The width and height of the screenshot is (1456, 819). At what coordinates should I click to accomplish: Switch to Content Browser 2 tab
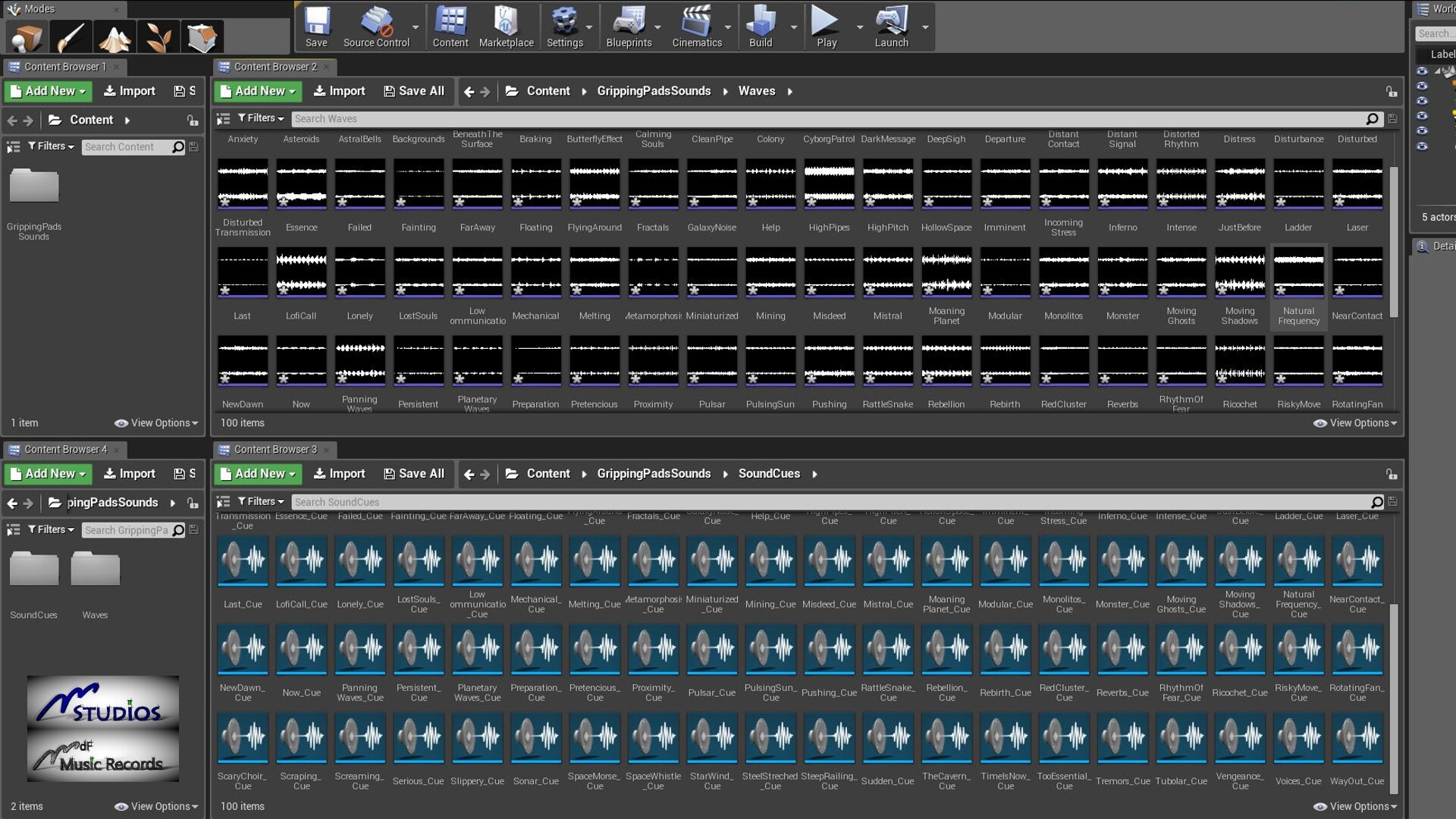[275, 67]
